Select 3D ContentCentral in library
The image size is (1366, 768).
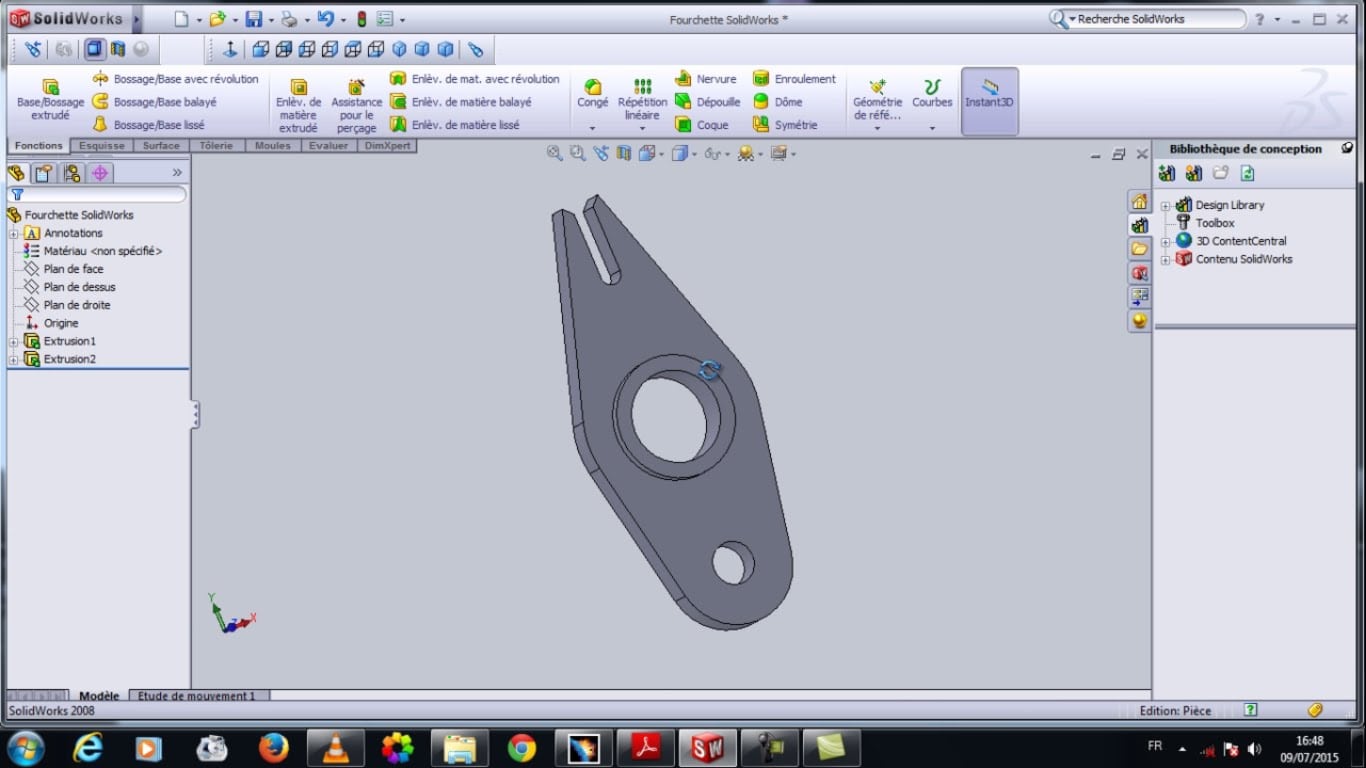[1241, 241]
